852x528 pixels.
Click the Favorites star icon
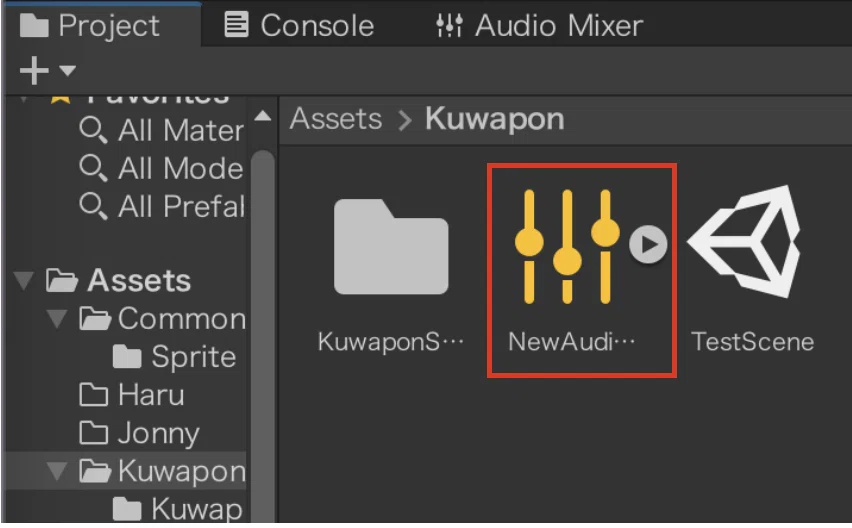[x=60, y=98]
